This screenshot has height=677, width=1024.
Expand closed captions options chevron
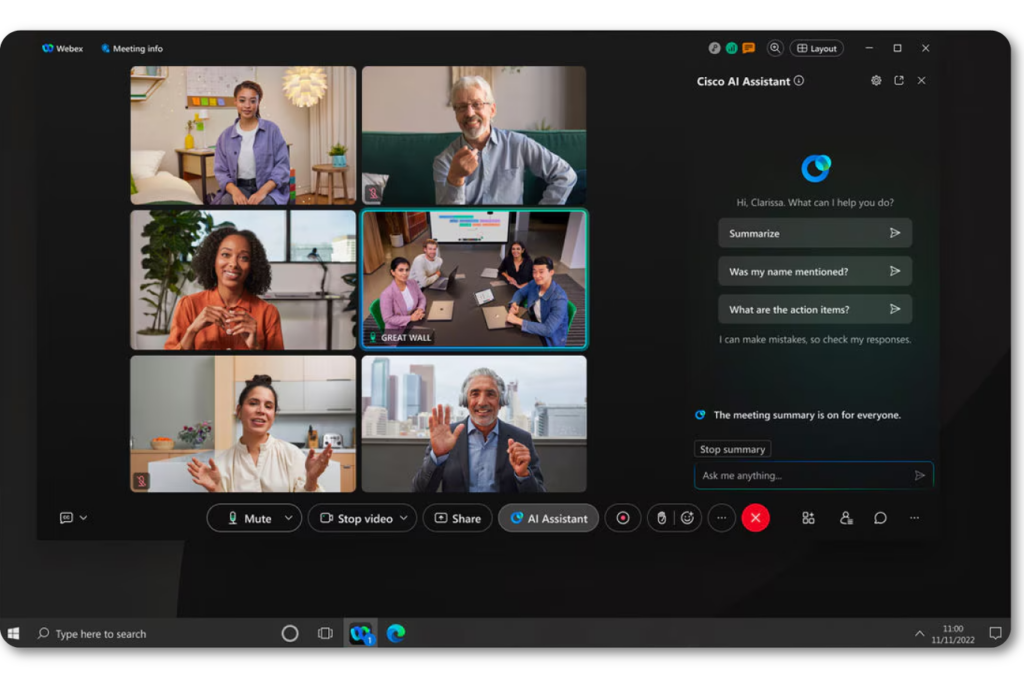click(84, 518)
